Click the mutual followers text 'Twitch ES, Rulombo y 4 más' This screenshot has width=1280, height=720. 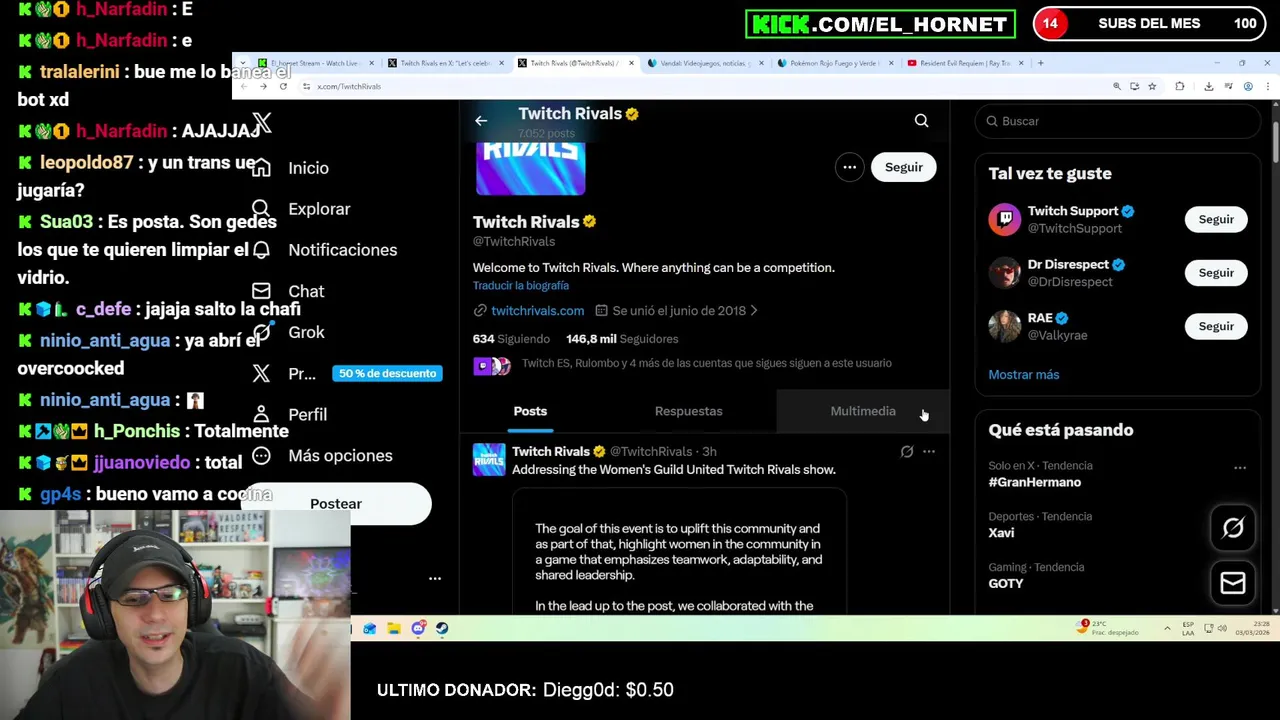pos(706,363)
